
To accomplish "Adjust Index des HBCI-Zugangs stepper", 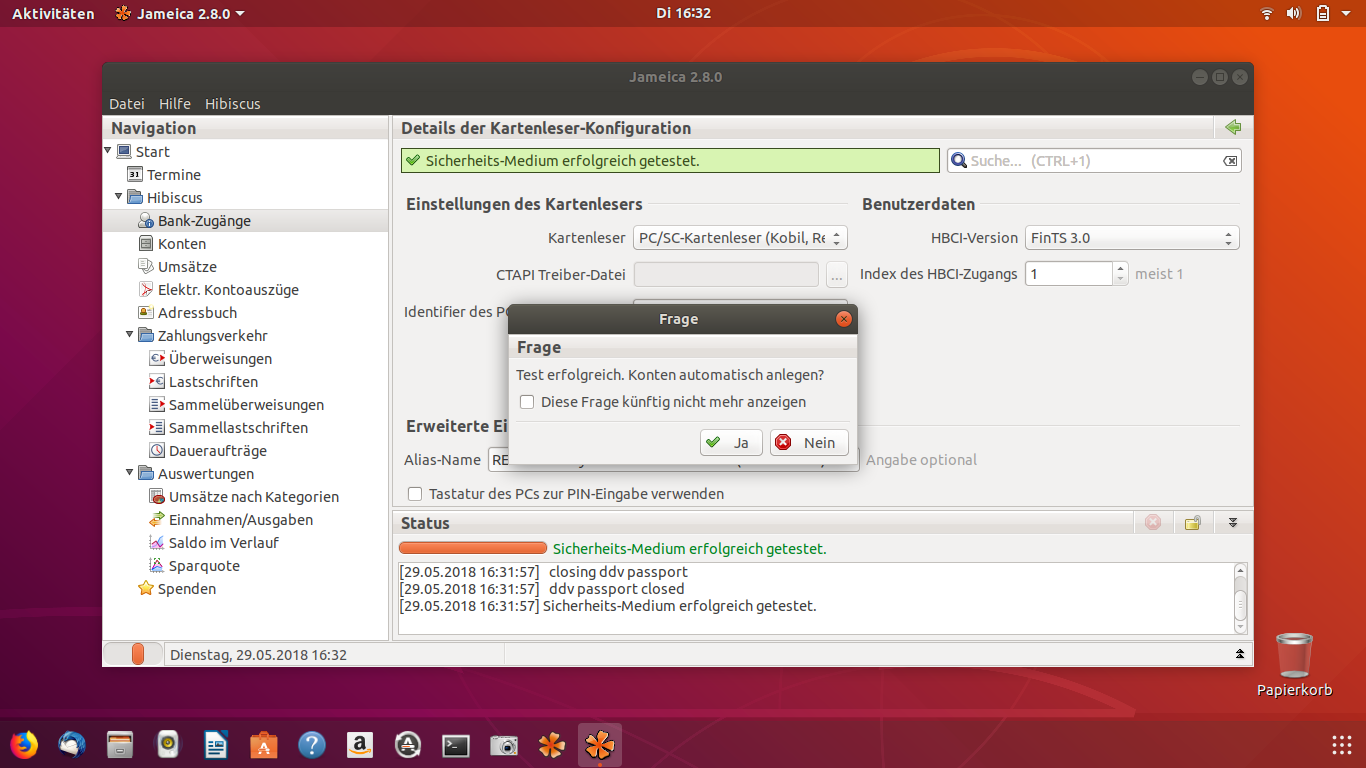I will point(1120,273).
